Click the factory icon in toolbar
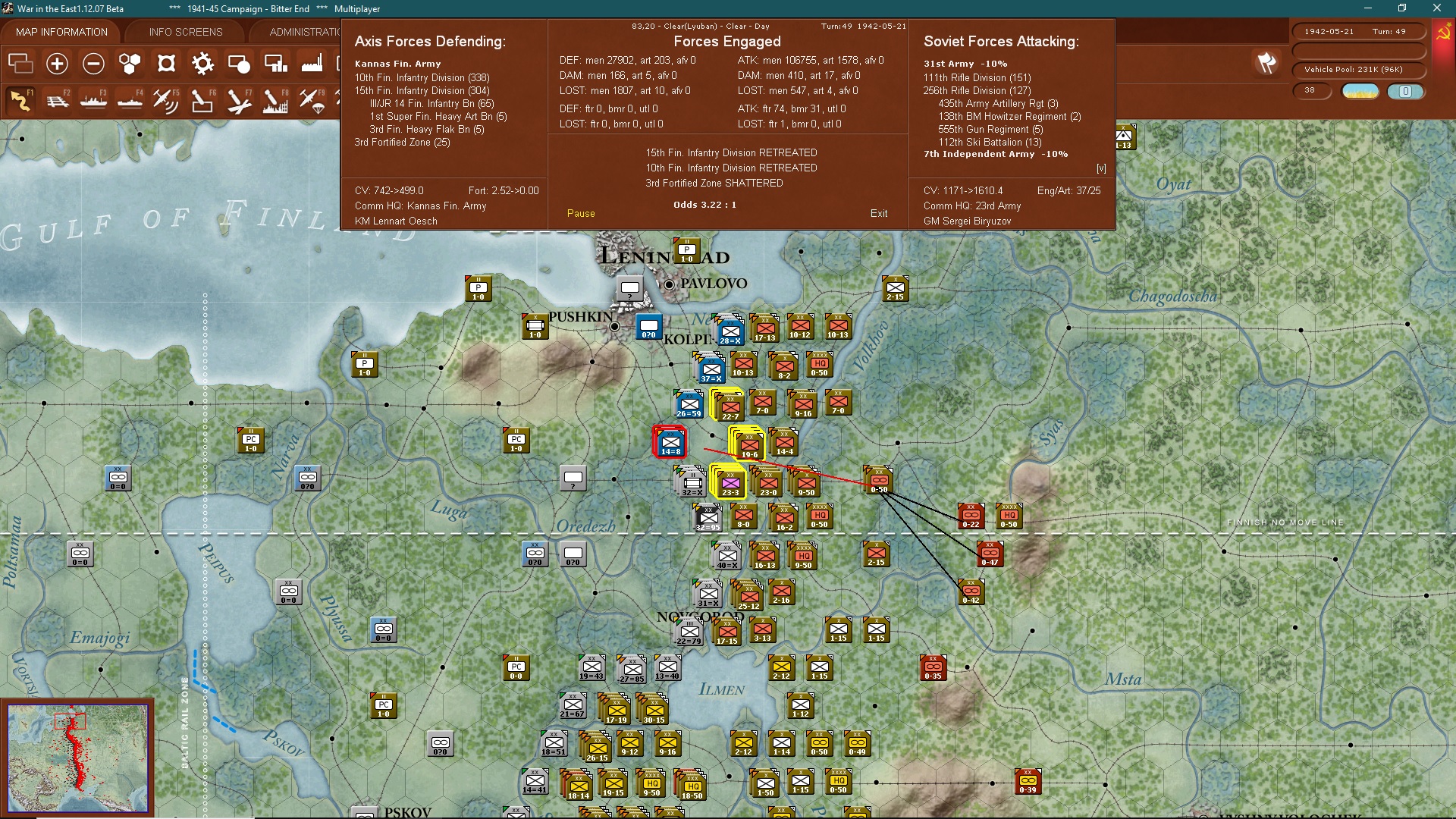The image size is (1456, 819). 312,64
